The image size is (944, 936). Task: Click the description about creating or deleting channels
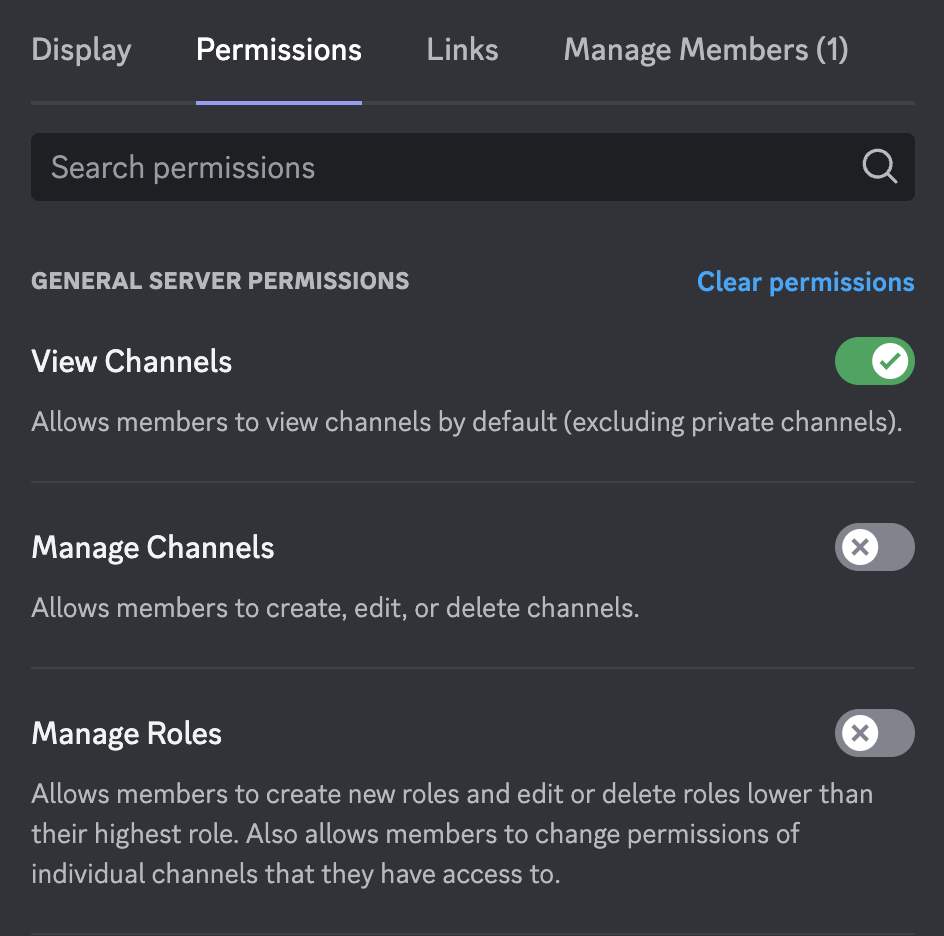[x=335, y=608]
